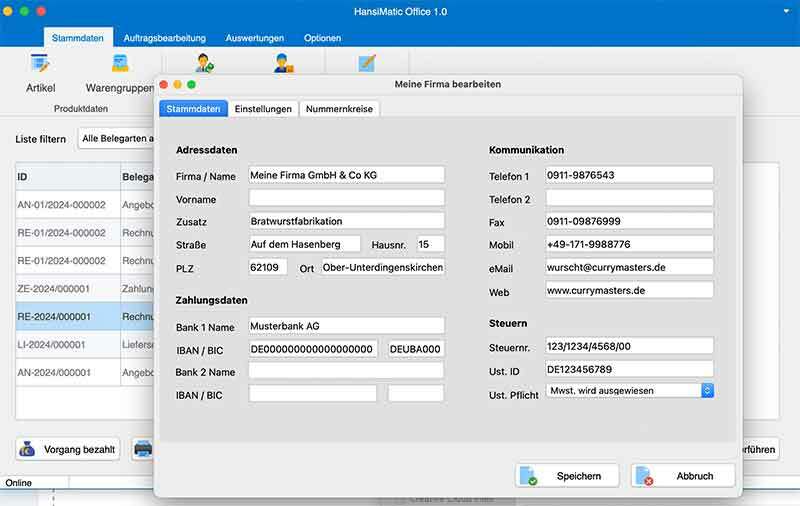Click into the Vorname input field
Screen dimensions: 800x506
coord(346,198)
